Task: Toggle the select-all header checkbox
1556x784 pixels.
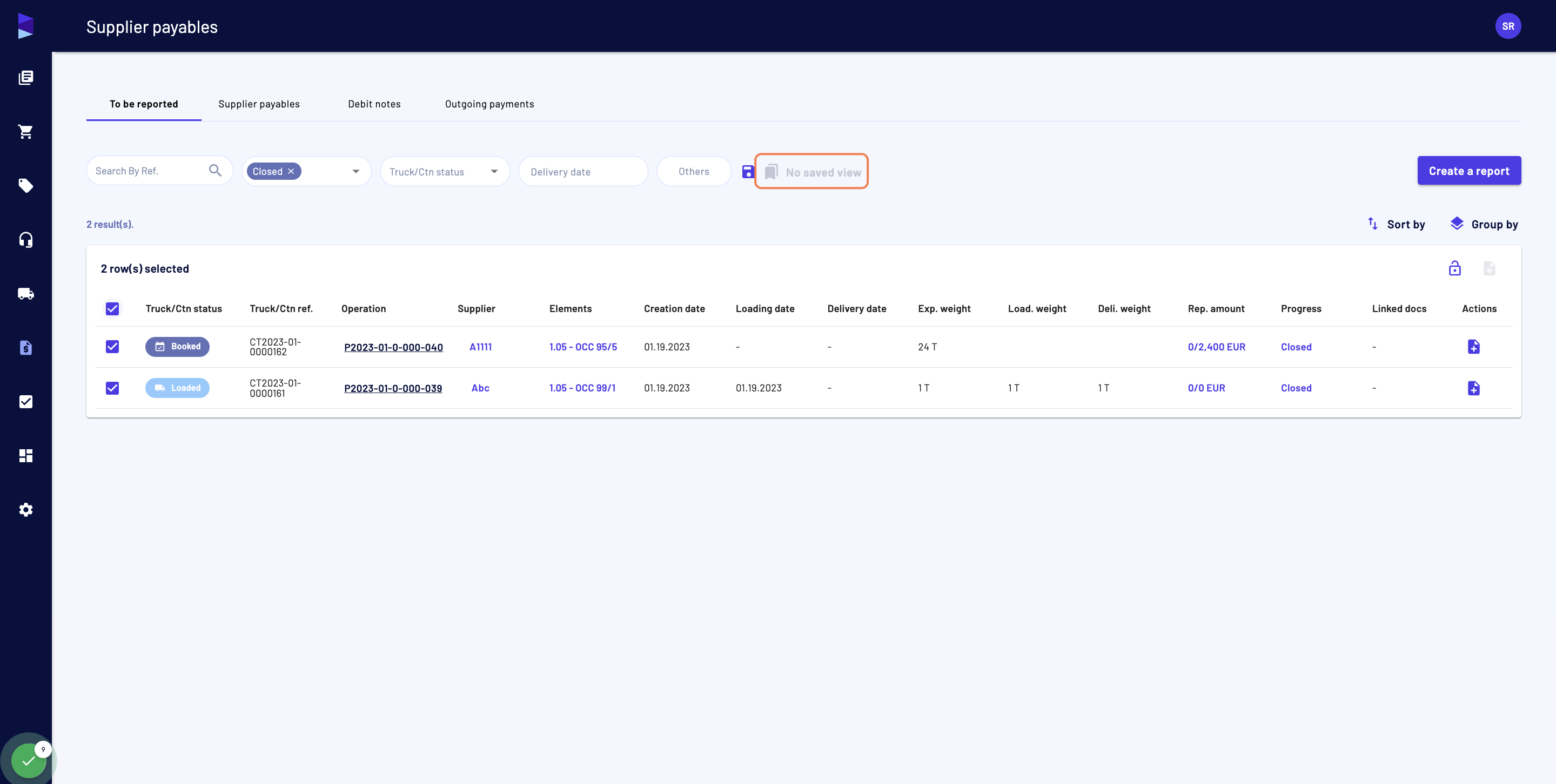Action: [112, 308]
